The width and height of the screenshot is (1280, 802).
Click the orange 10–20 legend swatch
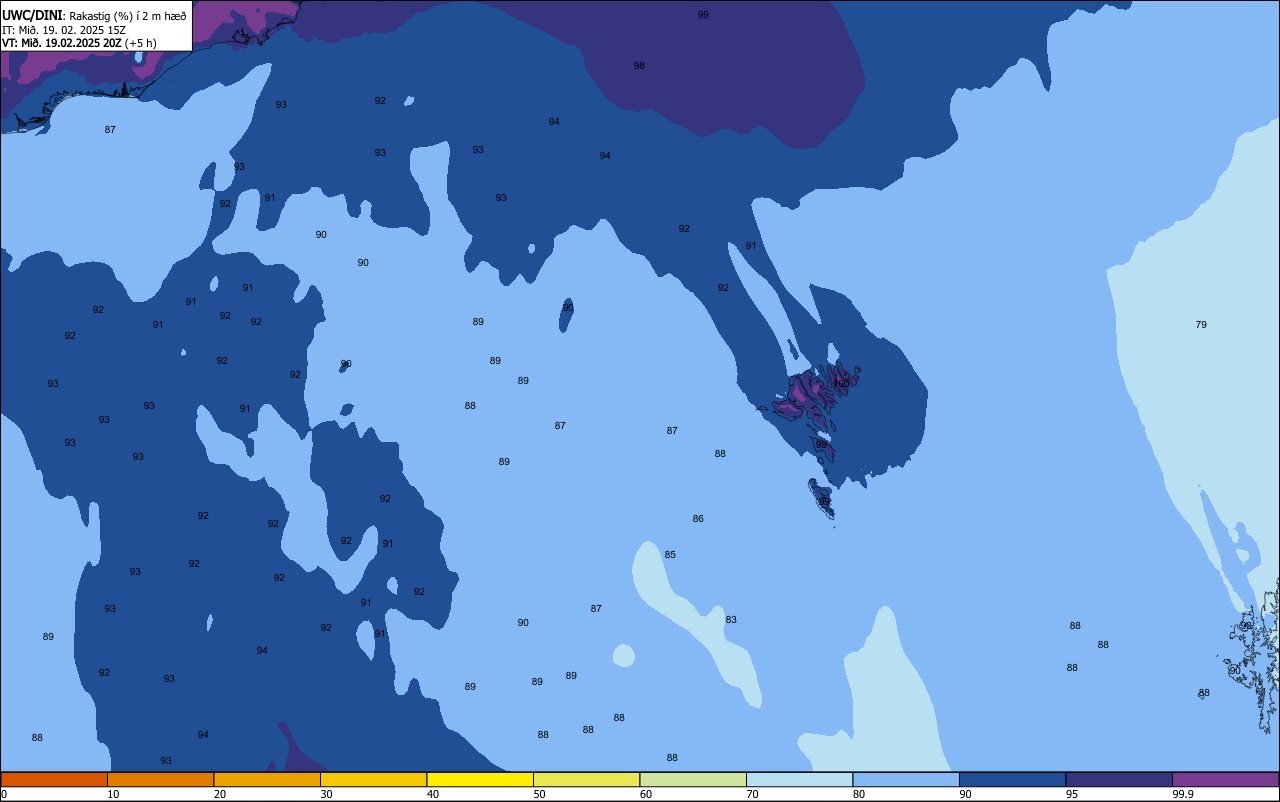coord(160,779)
